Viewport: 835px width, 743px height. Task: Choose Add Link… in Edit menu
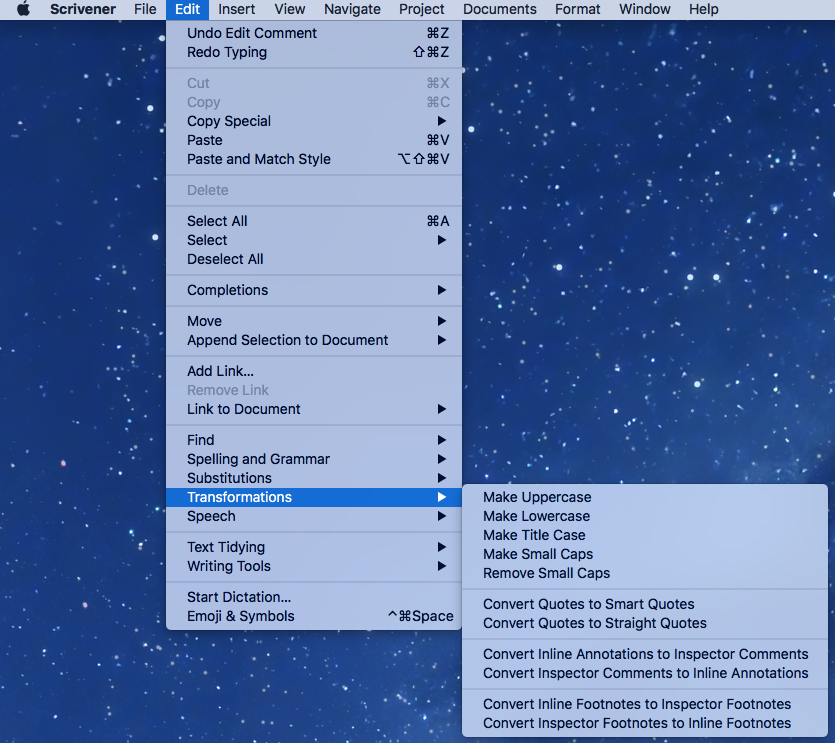pos(314,371)
